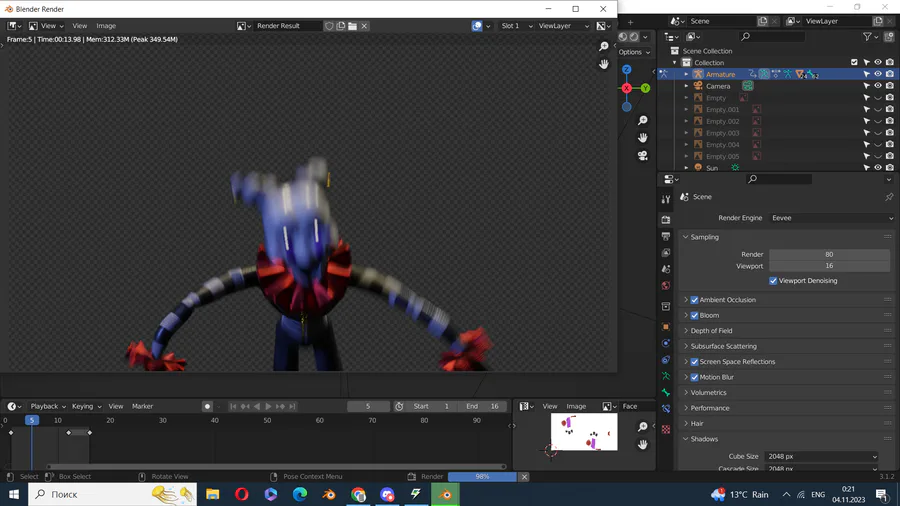Disable the Motion Blur checkbox
Image resolution: width=900 pixels, height=506 pixels.
pos(695,377)
